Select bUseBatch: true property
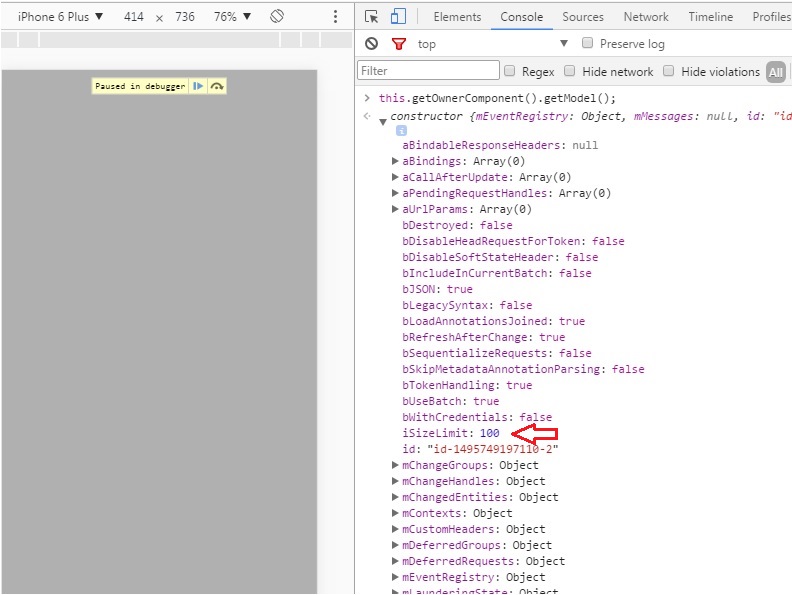Screen dimensions: 792x595 tap(451, 402)
